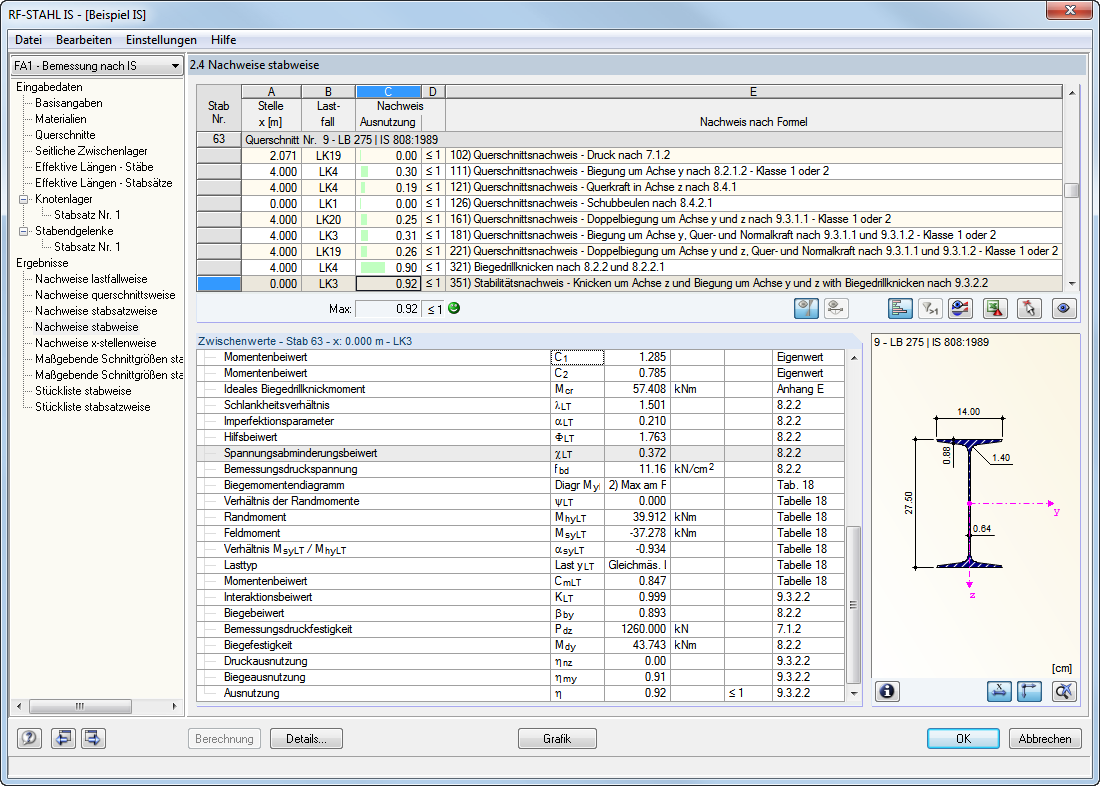1100x786 pixels.
Task: Click the filter ratio greater than 1 icon
Action: 930,308
